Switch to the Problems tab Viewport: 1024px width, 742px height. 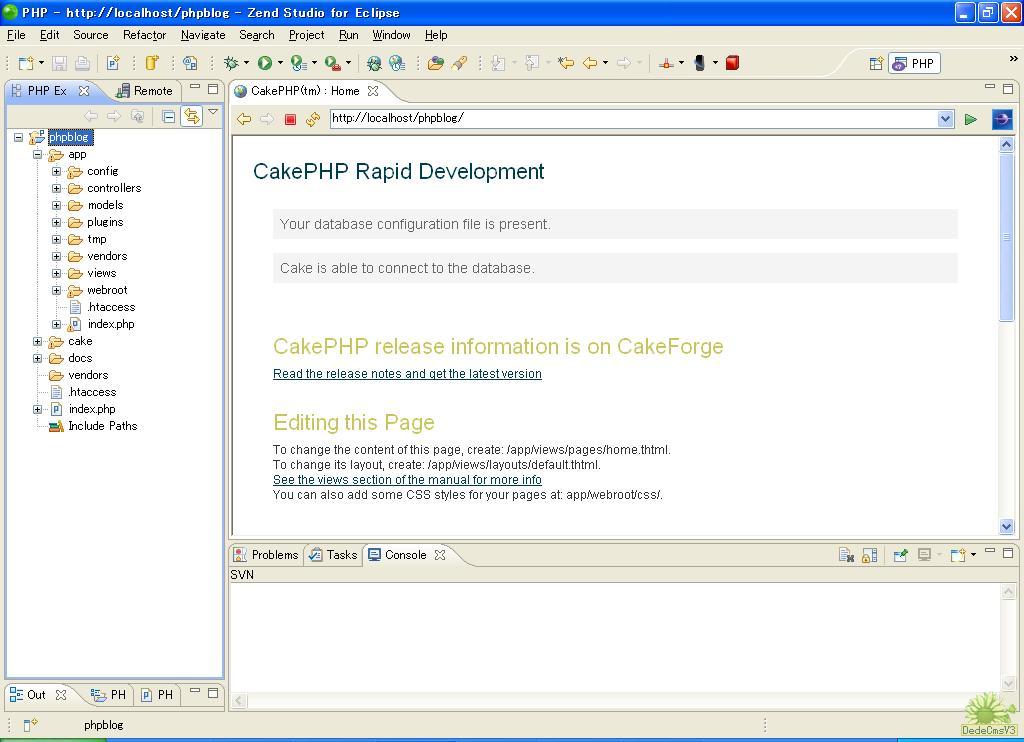coord(266,555)
